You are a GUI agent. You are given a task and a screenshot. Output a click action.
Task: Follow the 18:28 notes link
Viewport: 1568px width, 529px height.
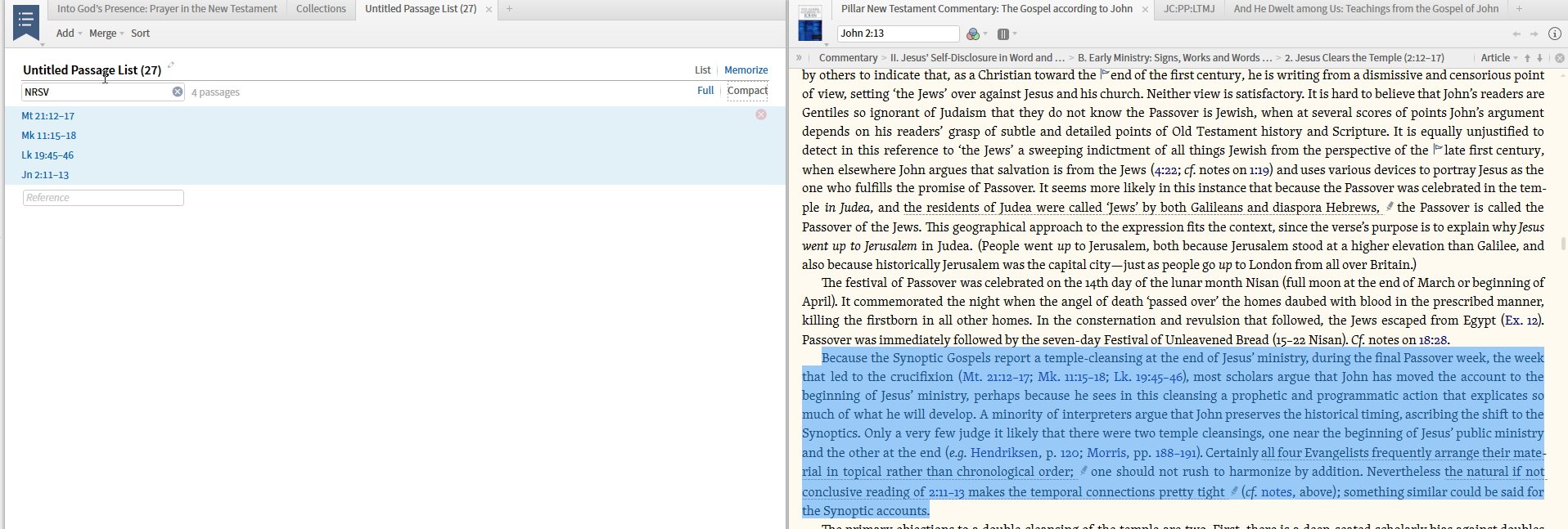tap(1432, 339)
